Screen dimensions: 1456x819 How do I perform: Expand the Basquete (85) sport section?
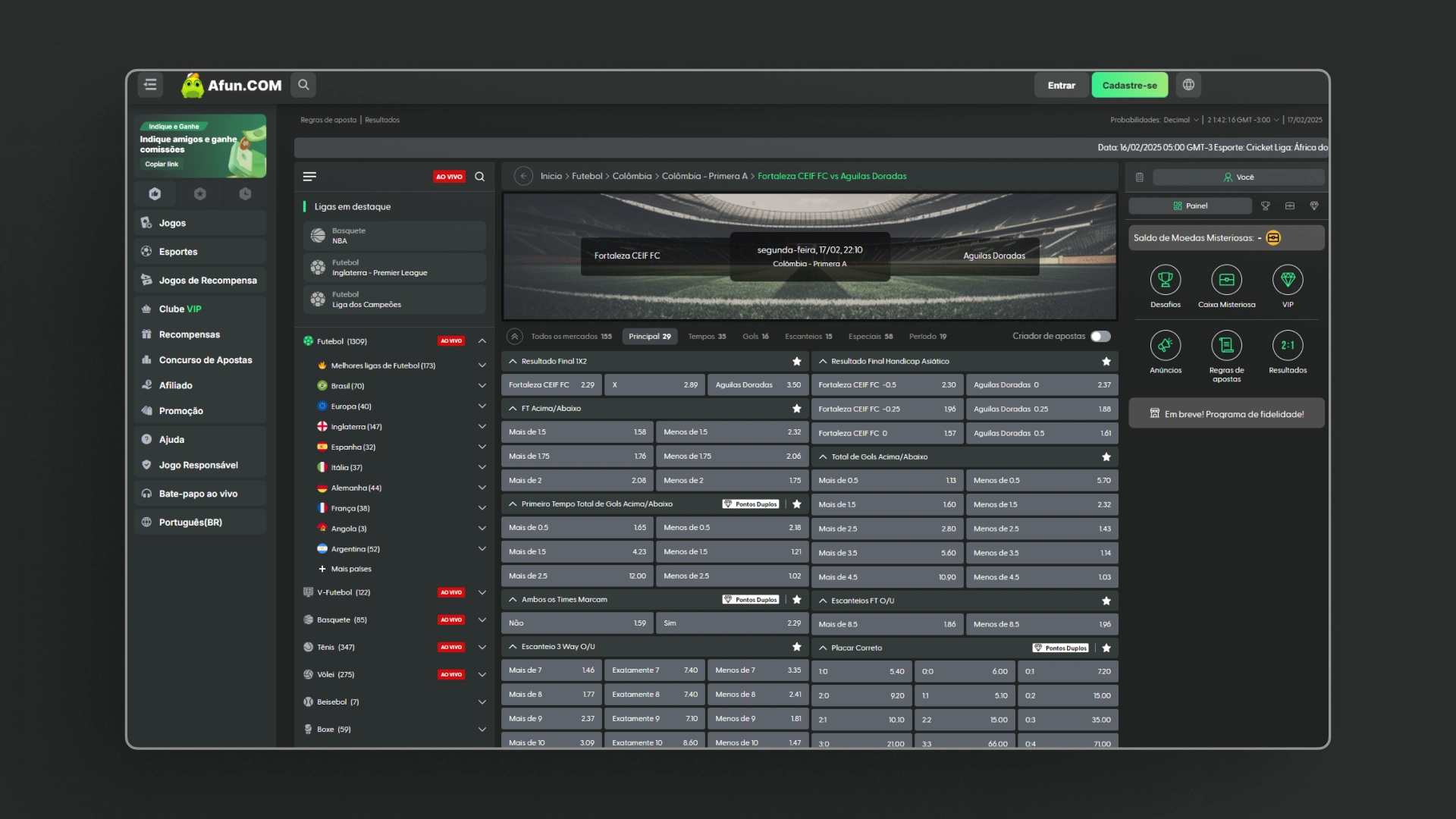(482, 620)
